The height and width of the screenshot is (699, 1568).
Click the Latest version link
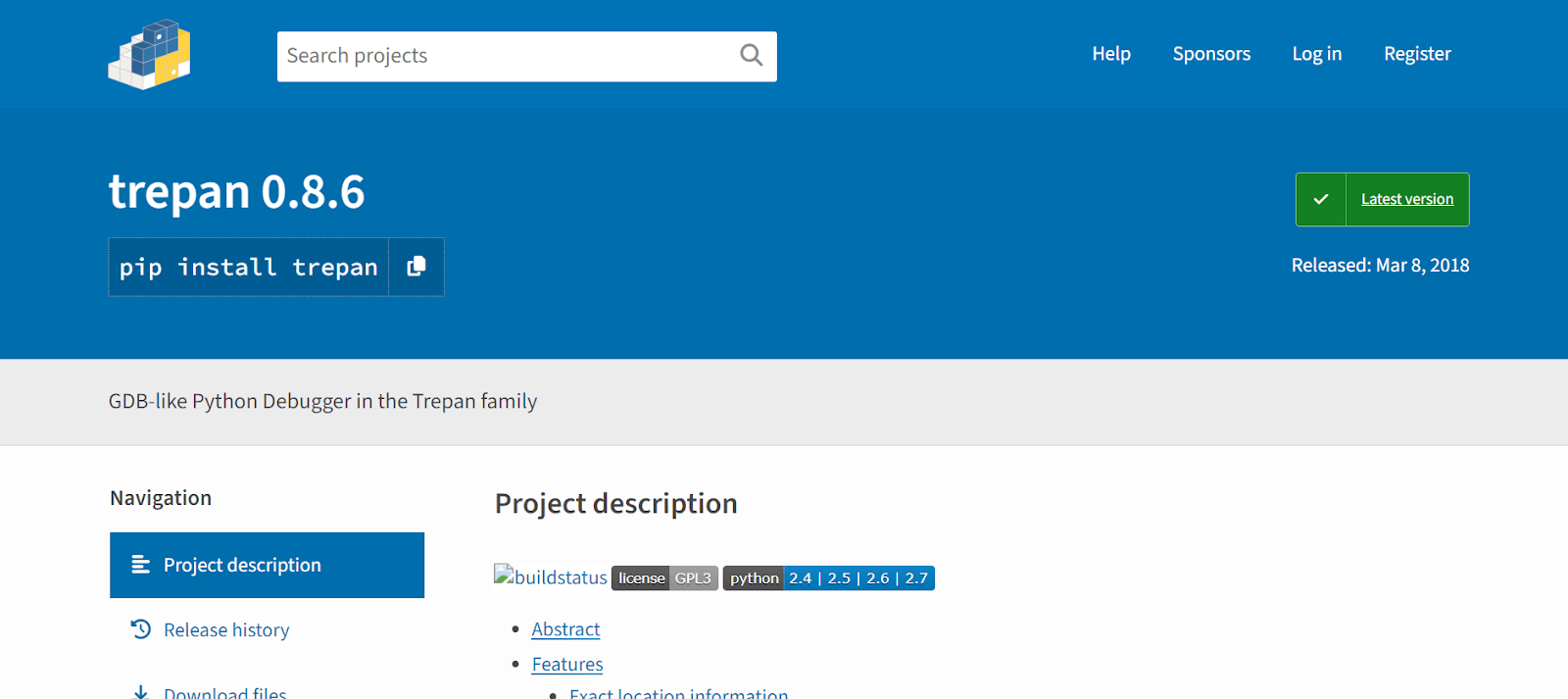point(1407,199)
